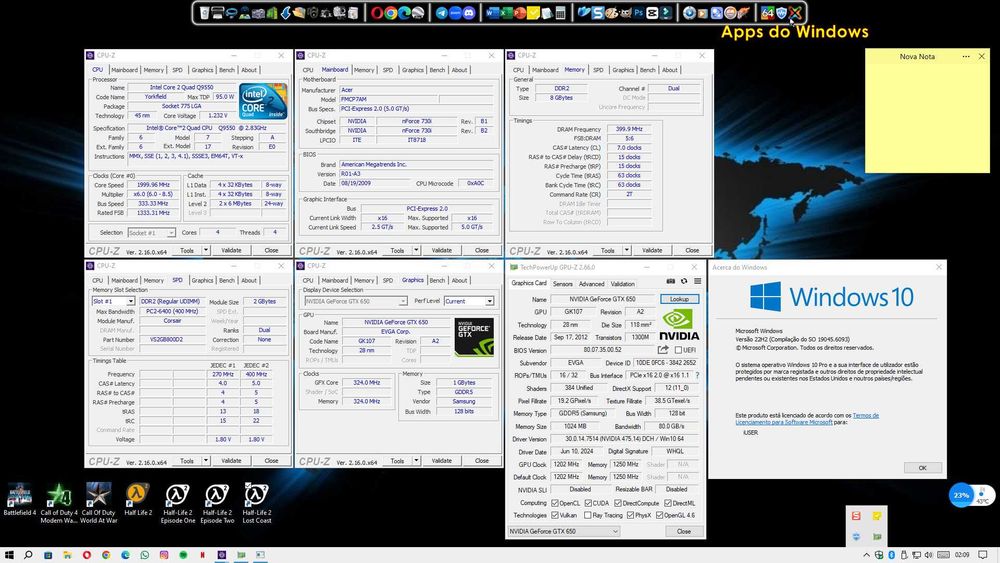The height and width of the screenshot is (563, 1000).
Task: Open the Battlefield 4 desktop shortcut
Action: point(20,499)
